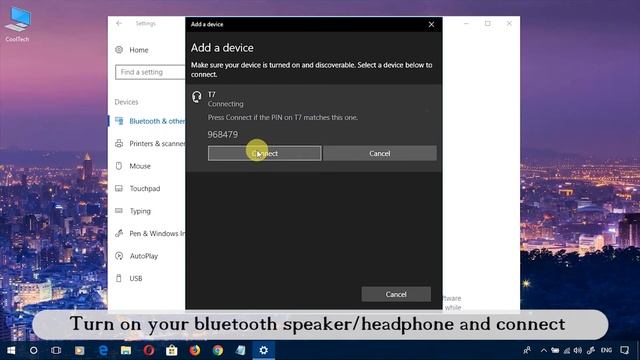Image resolution: width=640 pixels, height=360 pixels.
Task: Open Microsoft Edge from taskbar
Action: pos(103,350)
